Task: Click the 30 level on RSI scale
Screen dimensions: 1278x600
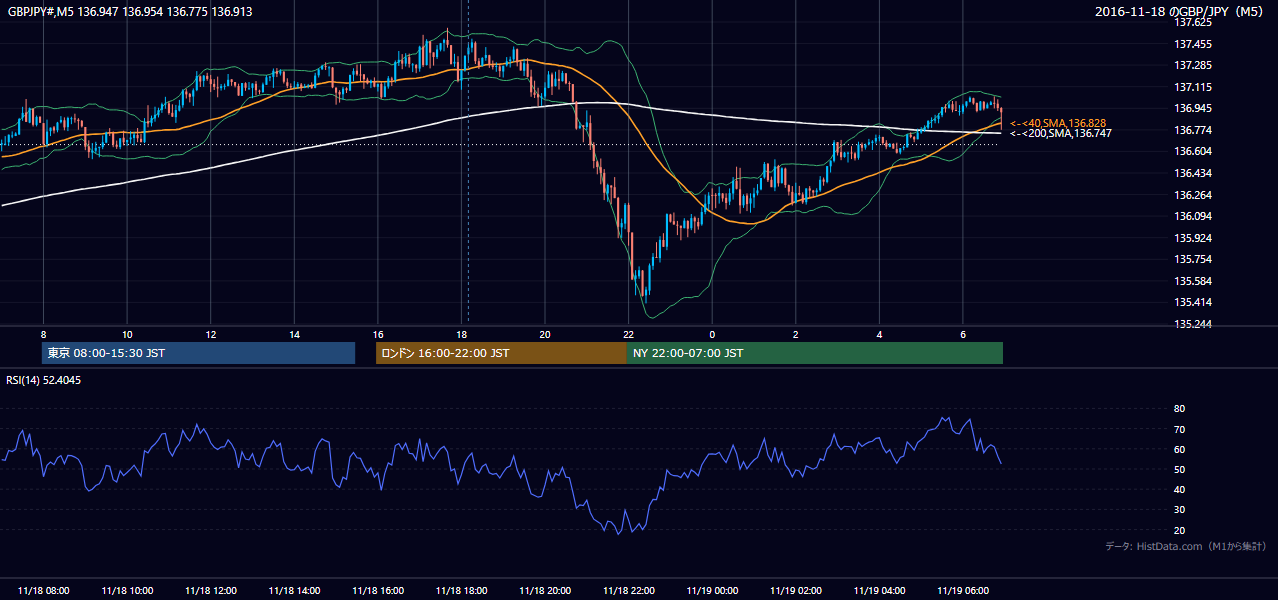Action: click(1180, 510)
